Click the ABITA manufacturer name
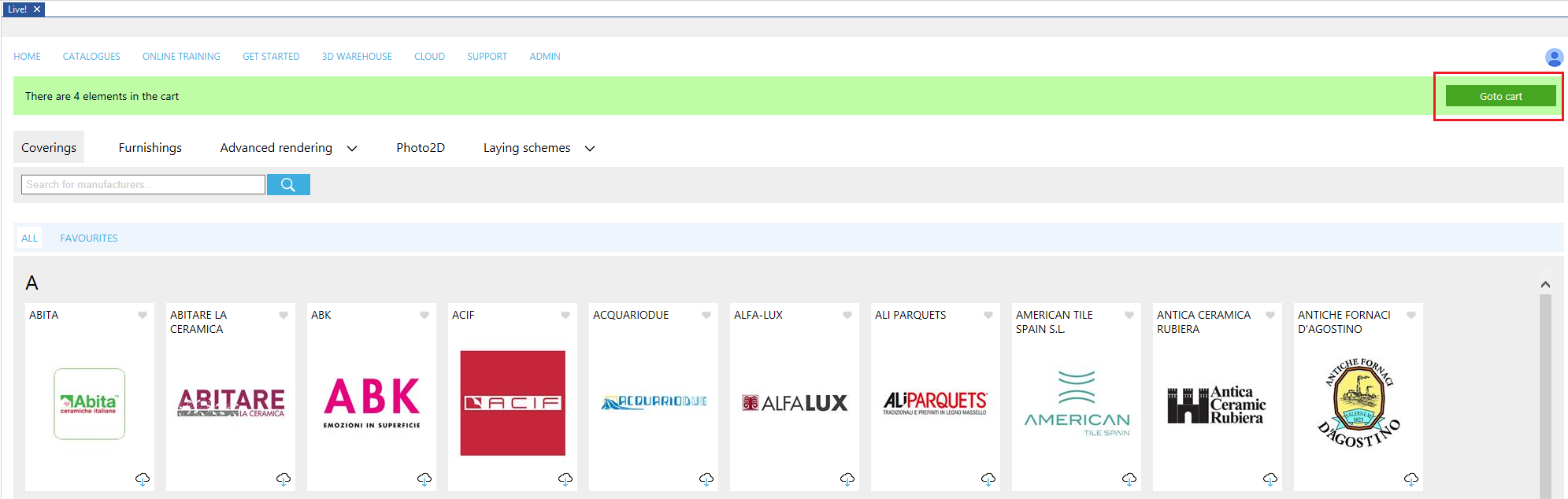Viewport: 1568px width, 499px height. click(x=44, y=315)
